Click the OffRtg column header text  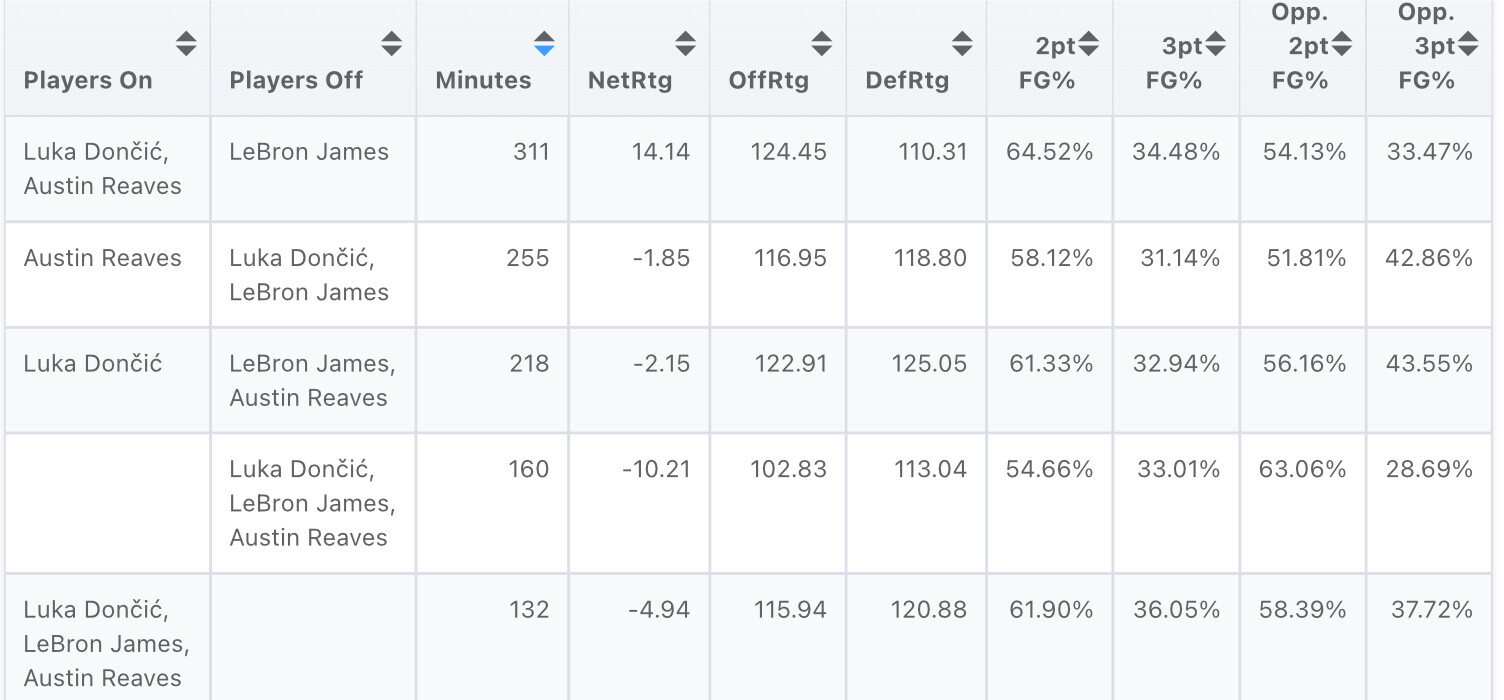pos(768,81)
